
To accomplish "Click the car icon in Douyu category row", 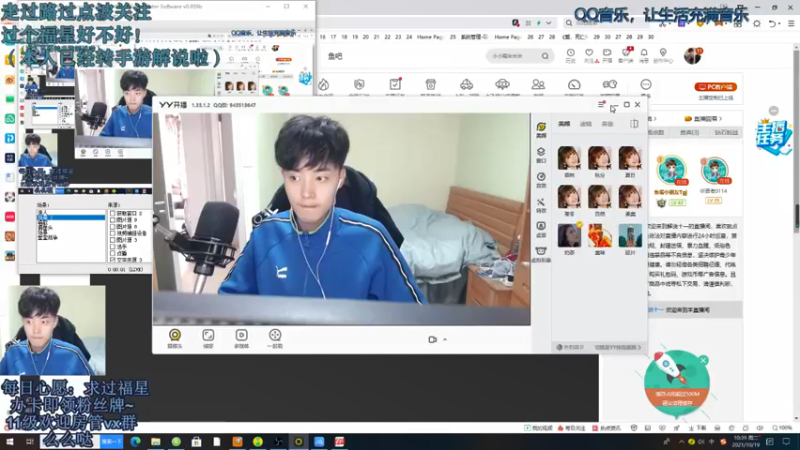I will (466, 85).
